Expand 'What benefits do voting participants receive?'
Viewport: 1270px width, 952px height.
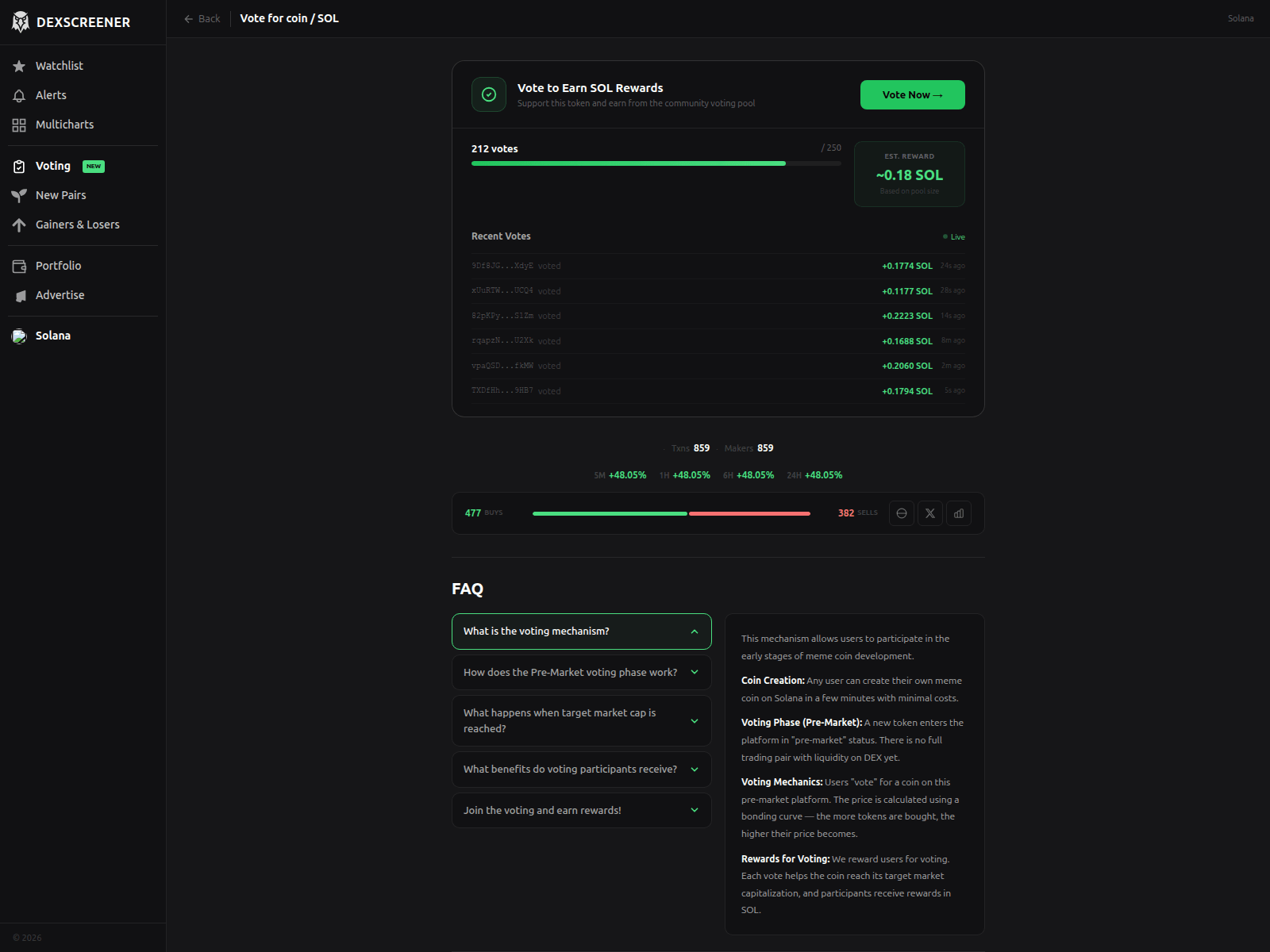click(x=581, y=770)
